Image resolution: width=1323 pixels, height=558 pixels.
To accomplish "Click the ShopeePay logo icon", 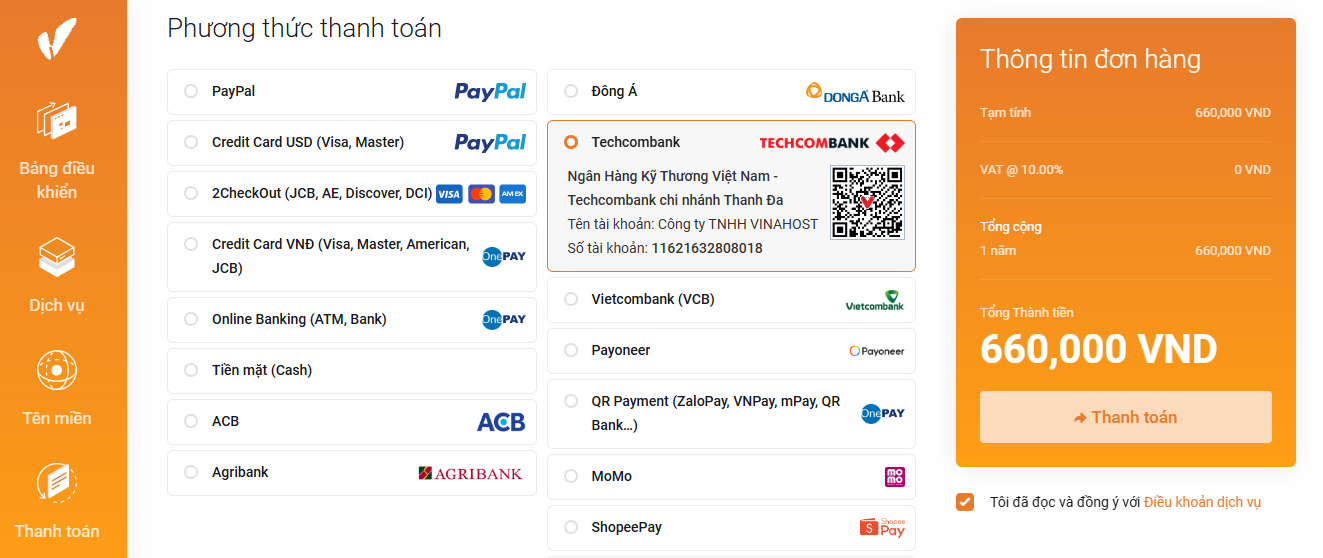I will 882,528.
